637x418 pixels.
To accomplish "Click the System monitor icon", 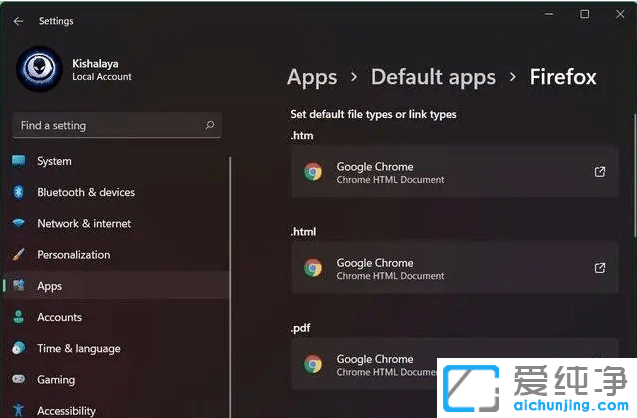I will [19, 161].
